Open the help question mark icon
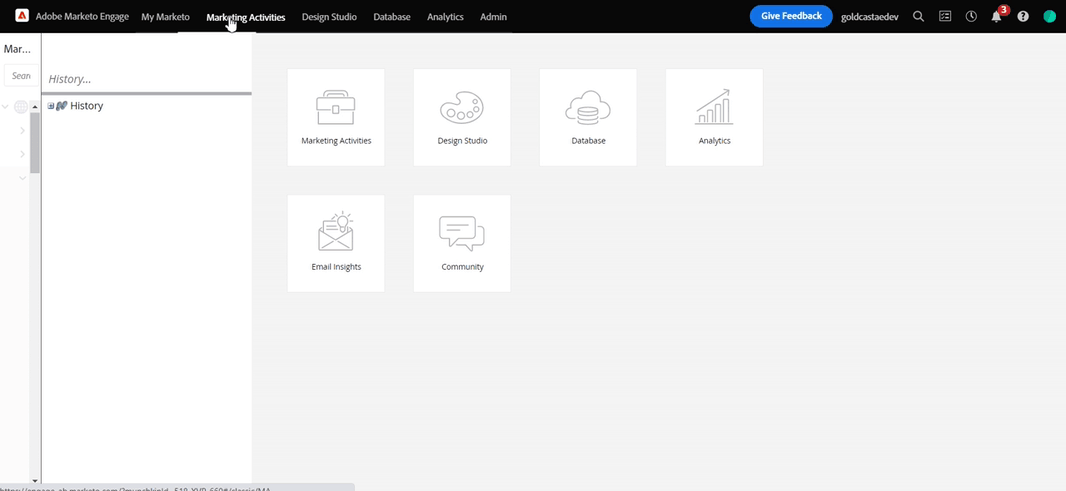The height and width of the screenshot is (491, 1066). [1023, 16]
